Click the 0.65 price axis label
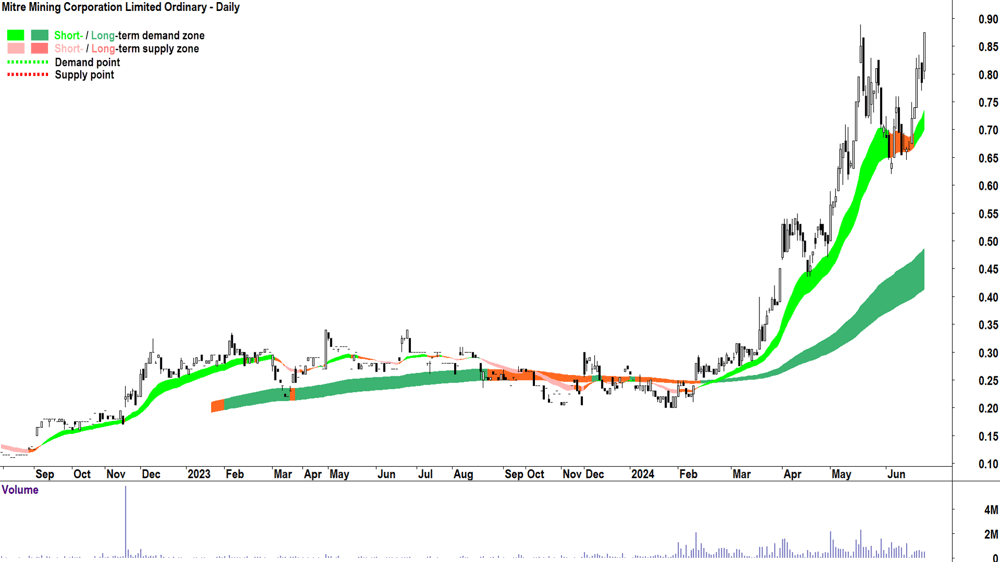Image resolution: width=1000 pixels, height=562 pixels. click(x=988, y=158)
